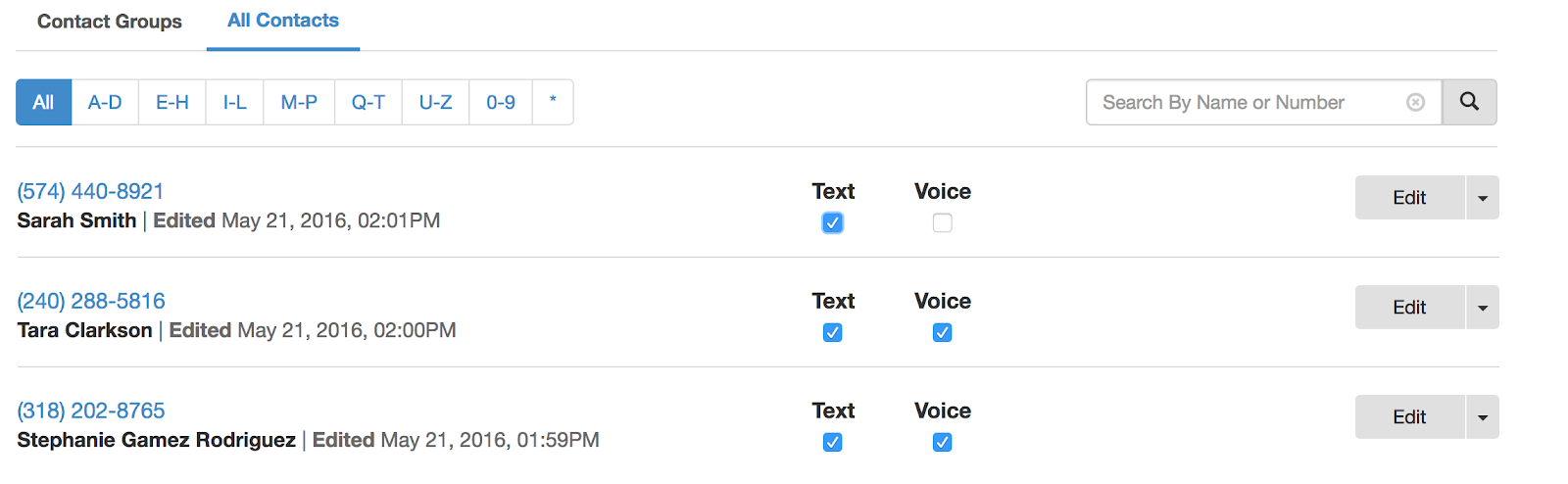Switch to the Contact Groups tab
Image resolution: width=1568 pixels, height=484 pixels.
110,22
